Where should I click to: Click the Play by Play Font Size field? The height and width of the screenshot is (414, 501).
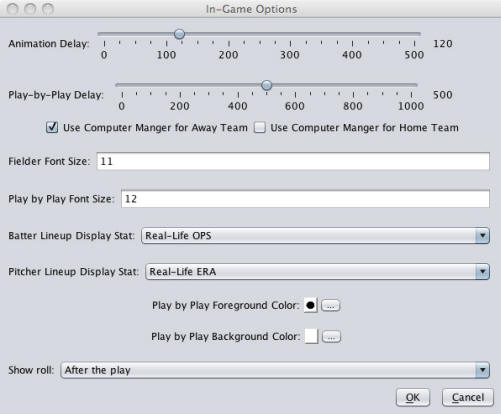click(x=305, y=199)
